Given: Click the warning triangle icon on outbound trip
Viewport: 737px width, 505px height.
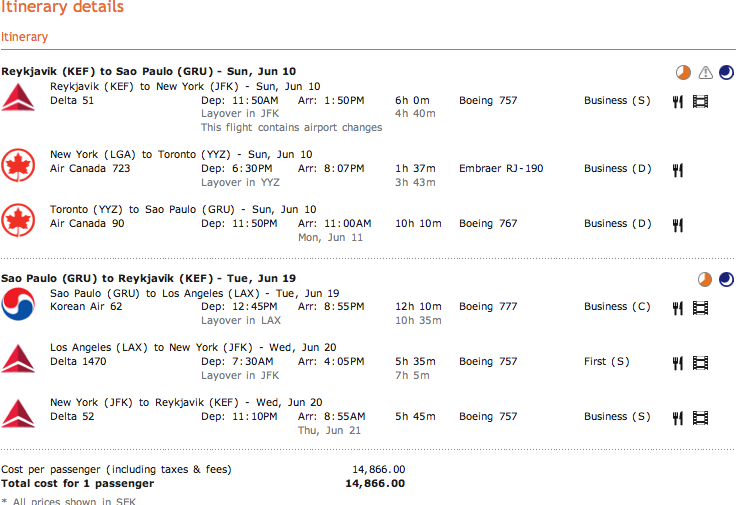Looking at the screenshot, I should (x=705, y=72).
